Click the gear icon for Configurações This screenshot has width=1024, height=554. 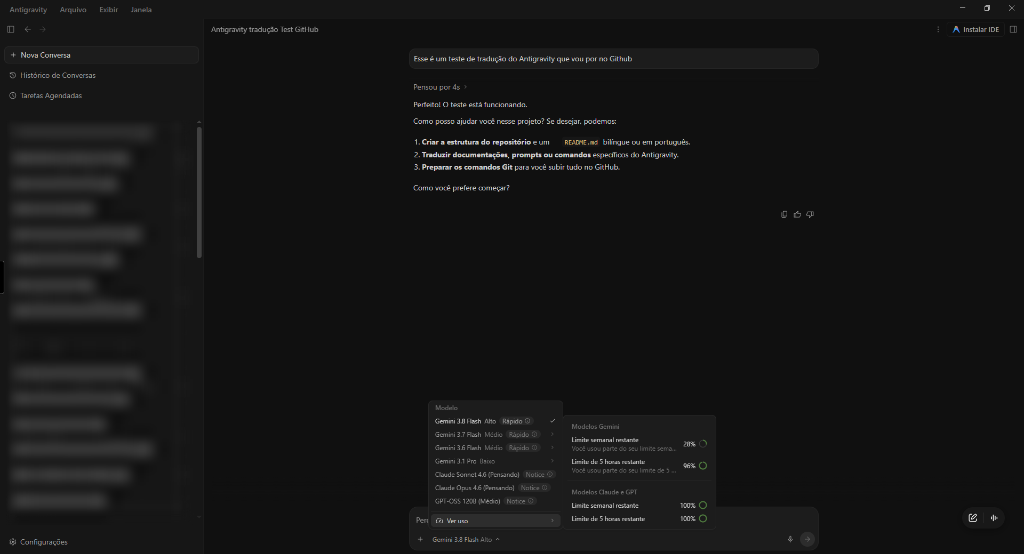(x=12, y=542)
